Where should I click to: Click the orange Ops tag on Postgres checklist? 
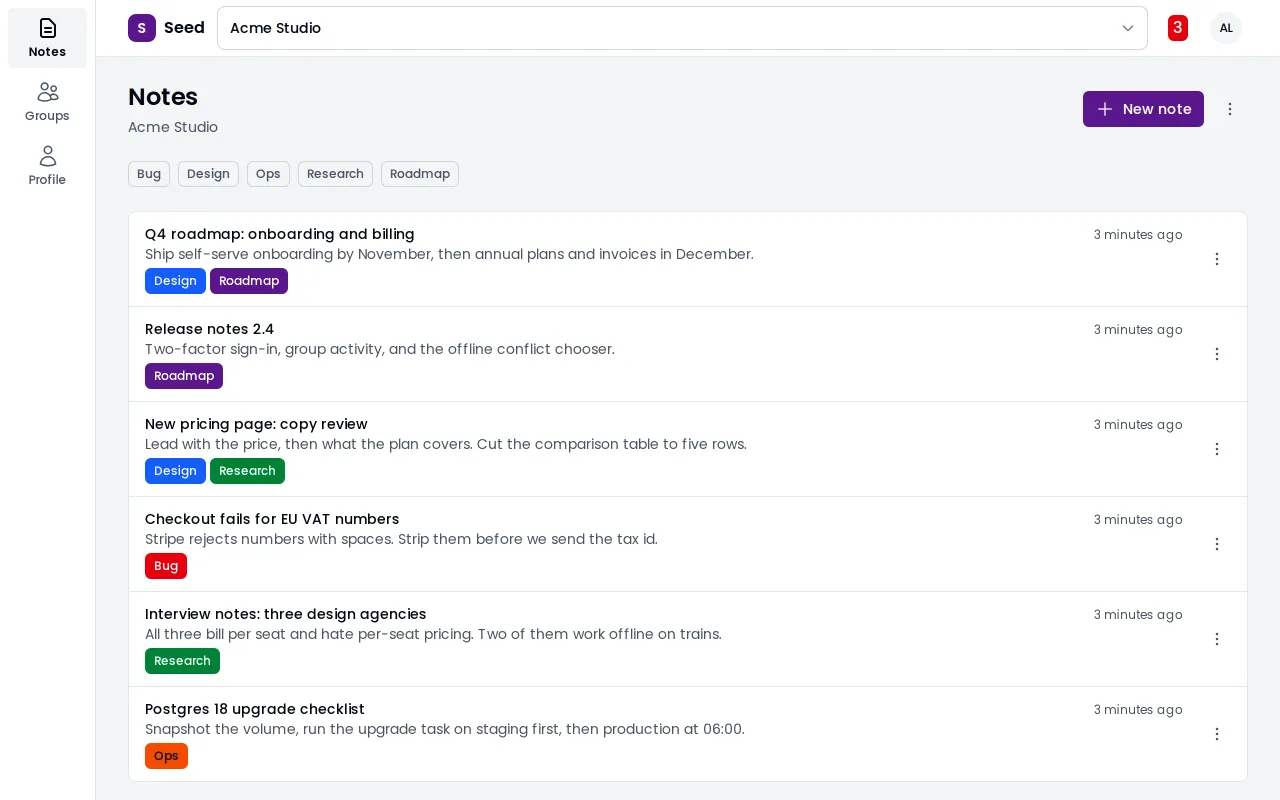click(166, 756)
